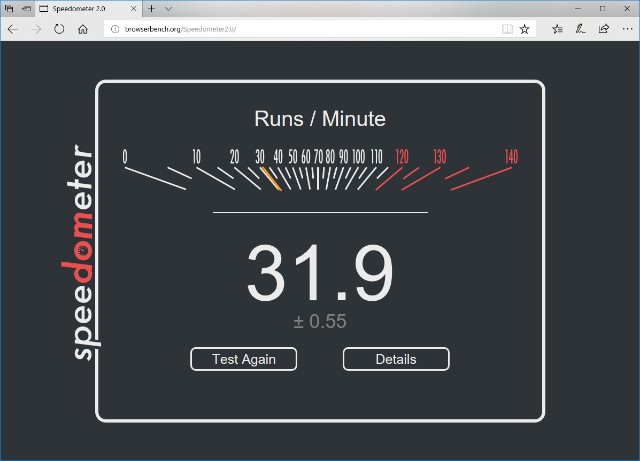Open Reading view book icon
Viewport: 640px width, 461px height.
point(507,29)
